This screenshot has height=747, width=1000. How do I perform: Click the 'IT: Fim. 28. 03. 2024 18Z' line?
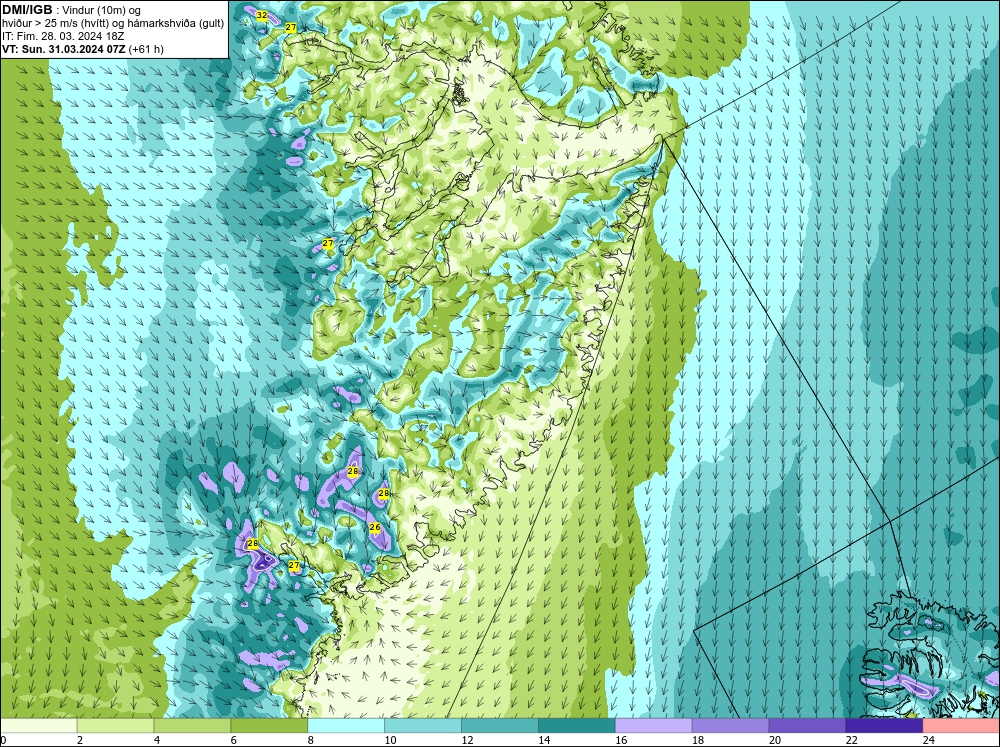(x=63, y=36)
